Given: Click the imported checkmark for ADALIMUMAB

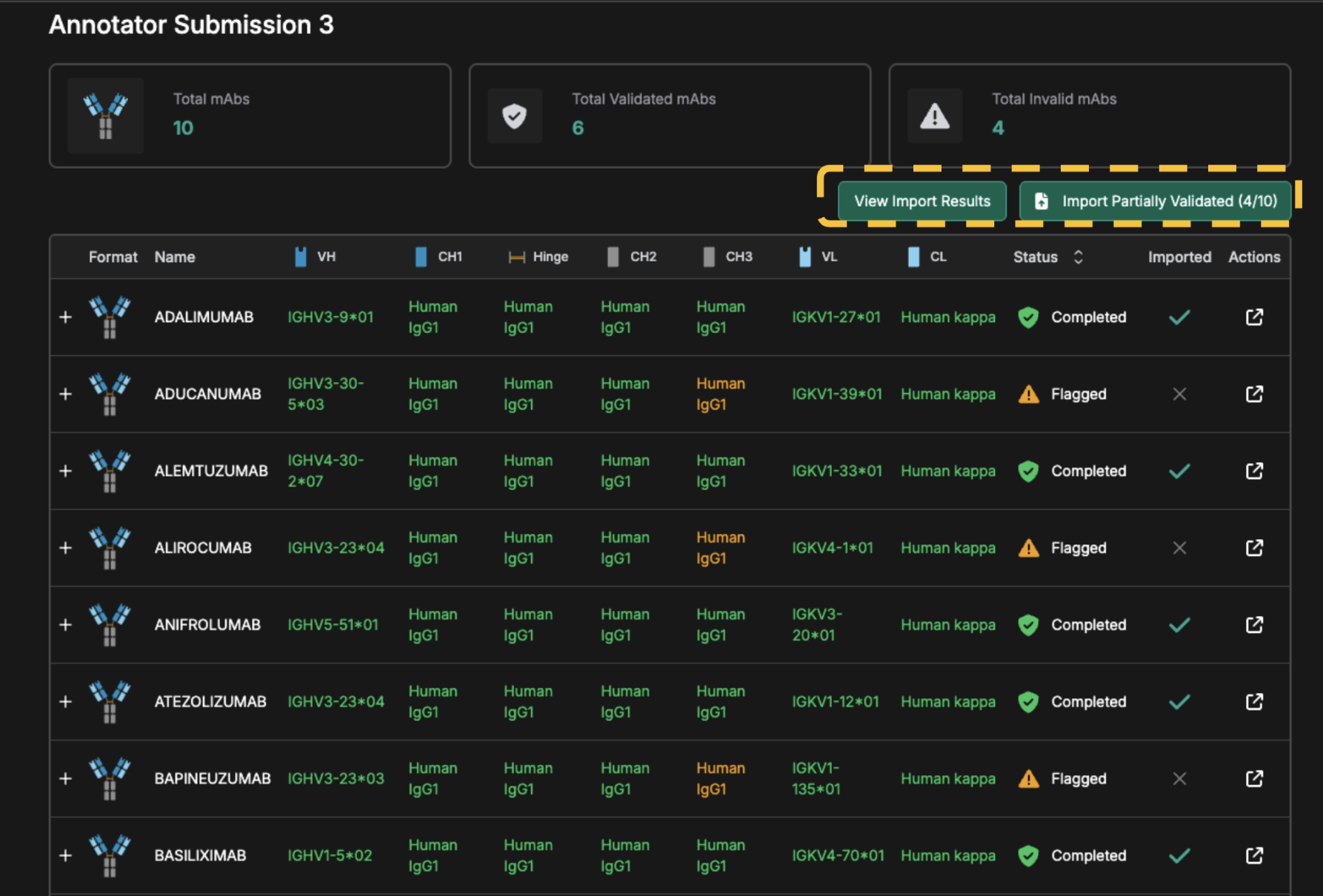Looking at the screenshot, I should pyautogui.click(x=1179, y=317).
